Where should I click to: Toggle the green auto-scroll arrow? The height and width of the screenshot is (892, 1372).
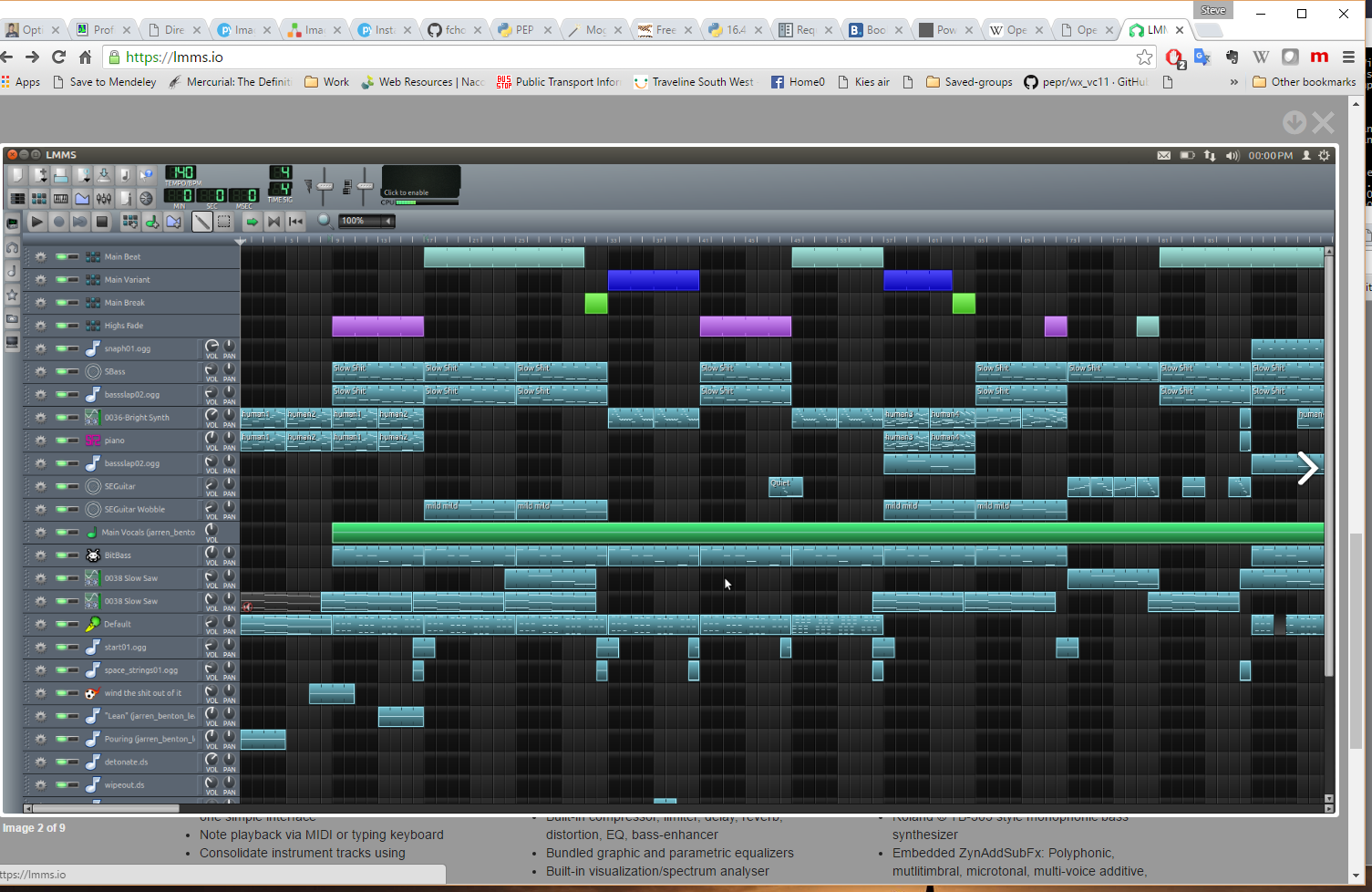pos(253,222)
